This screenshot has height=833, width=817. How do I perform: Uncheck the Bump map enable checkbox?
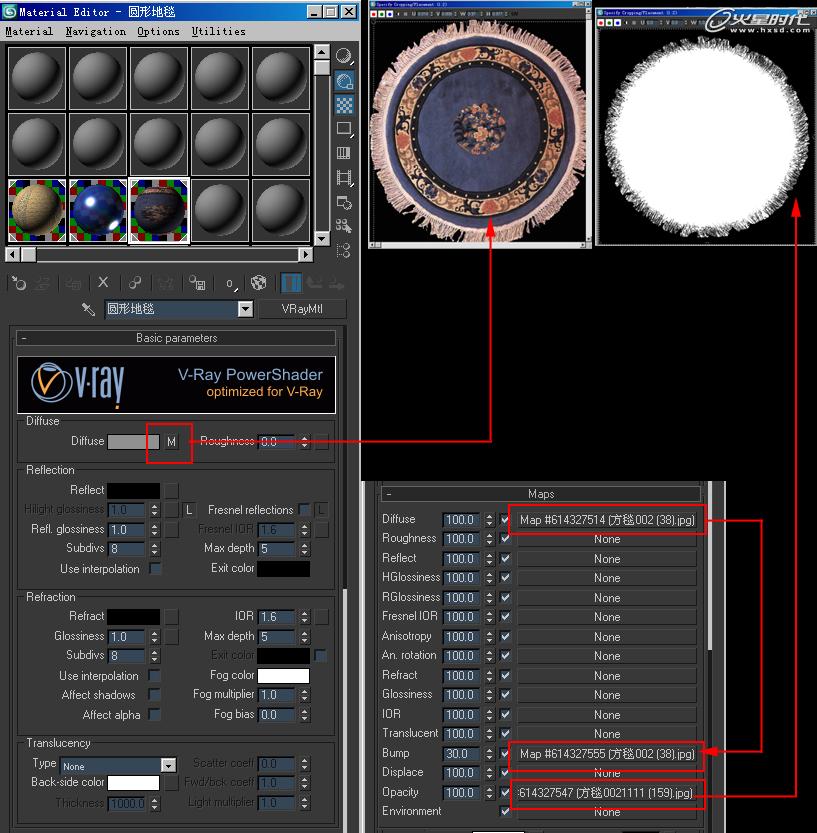coord(505,753)
